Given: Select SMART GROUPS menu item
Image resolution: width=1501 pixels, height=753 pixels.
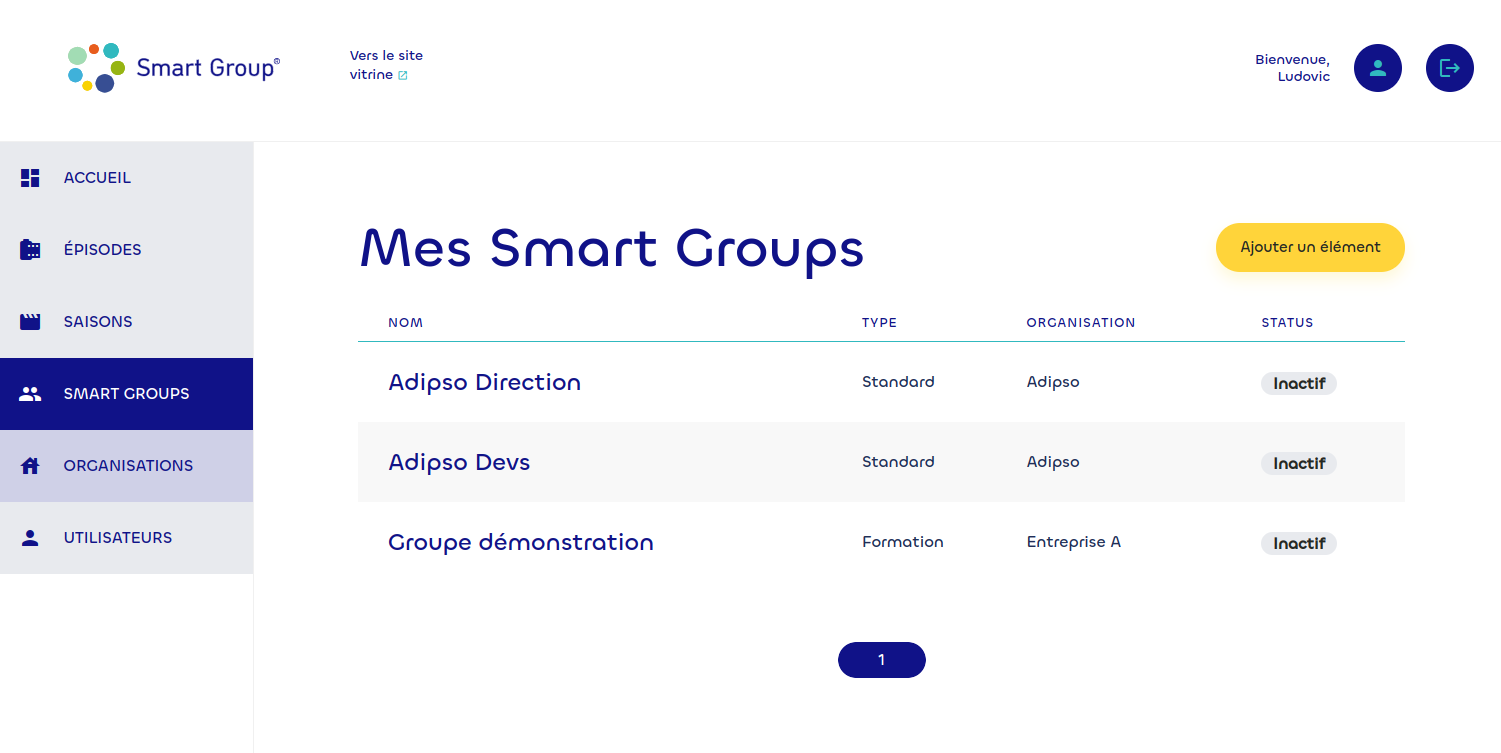Looking at the screenshot, I should [126, 394].
